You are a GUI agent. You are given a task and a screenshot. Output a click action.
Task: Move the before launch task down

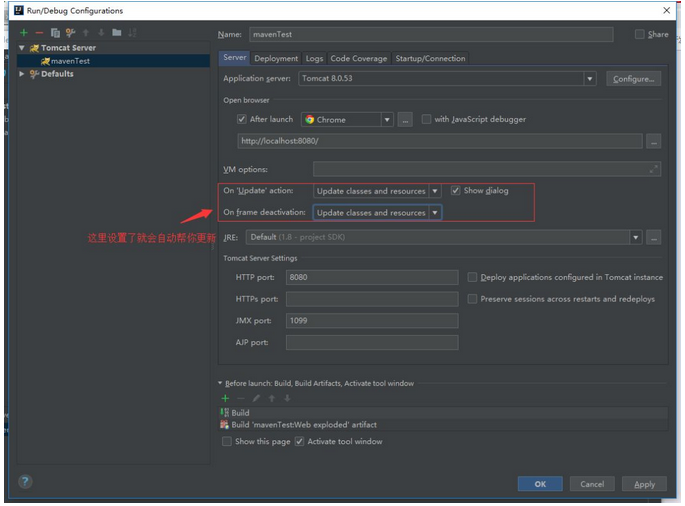coord(287,399)
